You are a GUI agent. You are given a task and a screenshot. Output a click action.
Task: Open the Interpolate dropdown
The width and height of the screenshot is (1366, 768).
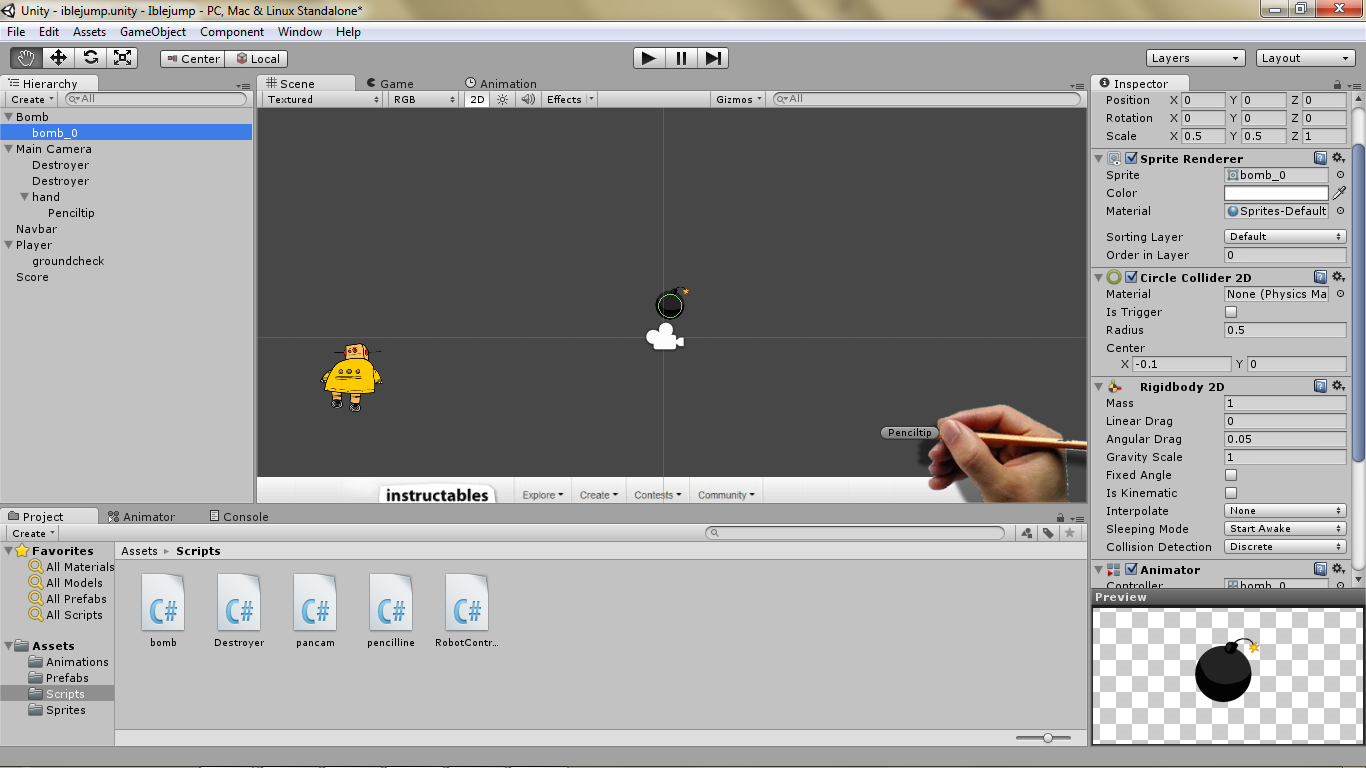coord(1285,511)
